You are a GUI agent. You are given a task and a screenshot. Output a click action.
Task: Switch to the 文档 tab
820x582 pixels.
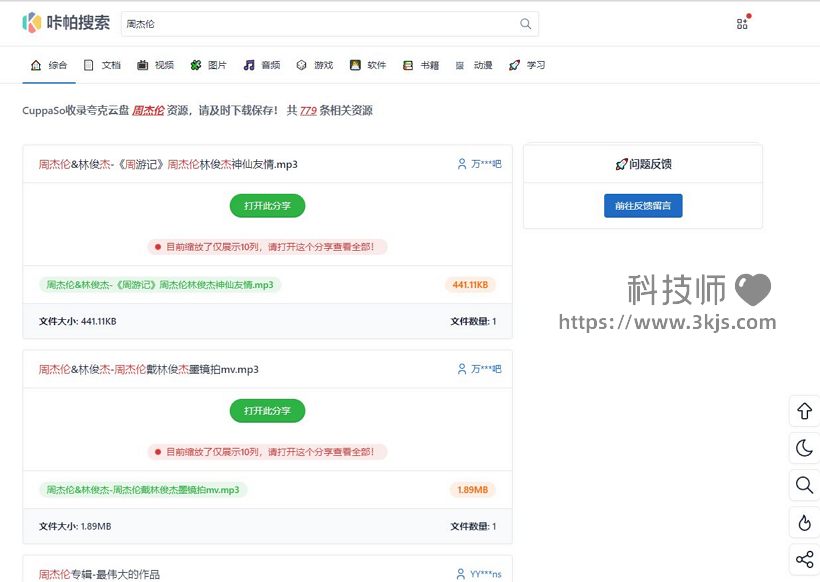pos(103,65)
